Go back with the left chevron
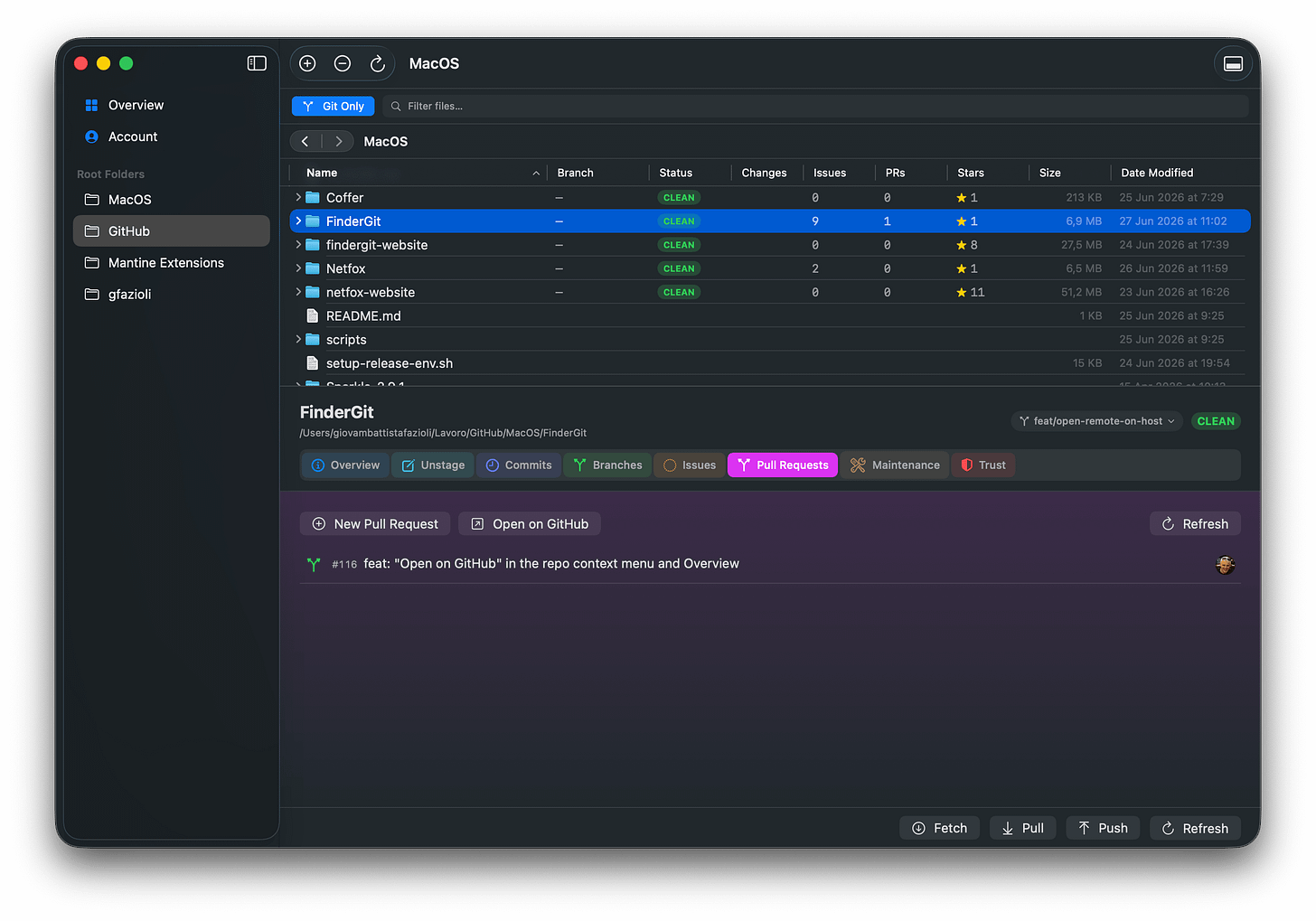Viewport: 1316px width, 921px height. tap(305, 141)
